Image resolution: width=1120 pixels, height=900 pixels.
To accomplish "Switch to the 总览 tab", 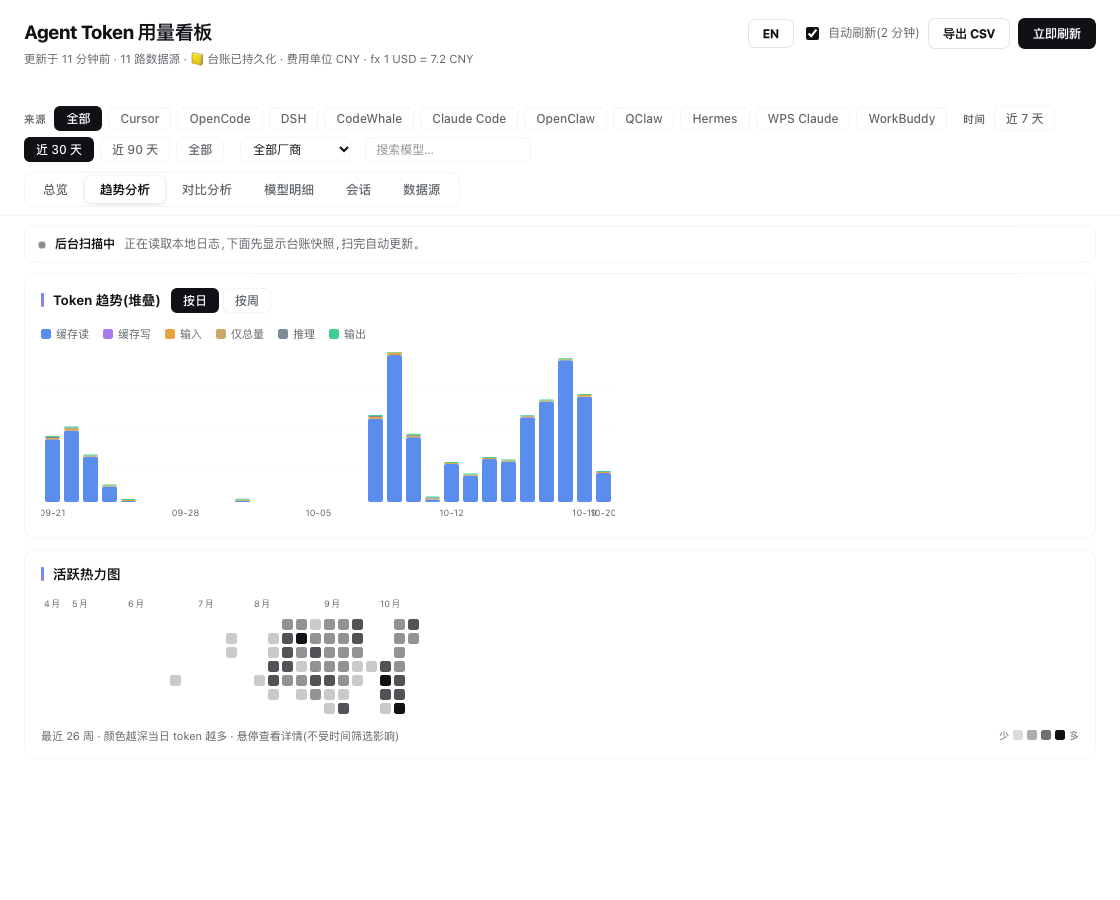I will click(55, 189).
